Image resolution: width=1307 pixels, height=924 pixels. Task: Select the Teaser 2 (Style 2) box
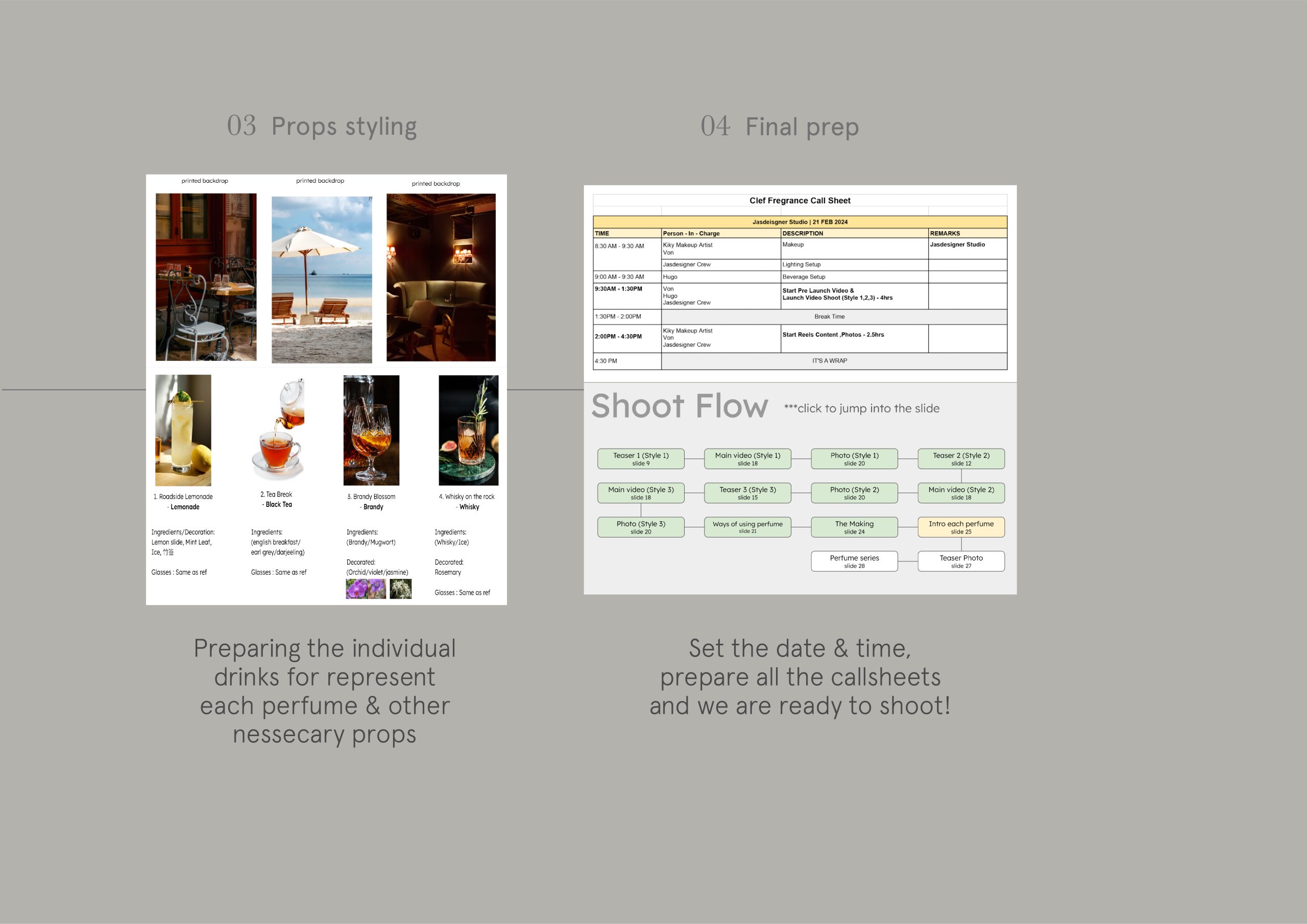click(x=961, y=459)
